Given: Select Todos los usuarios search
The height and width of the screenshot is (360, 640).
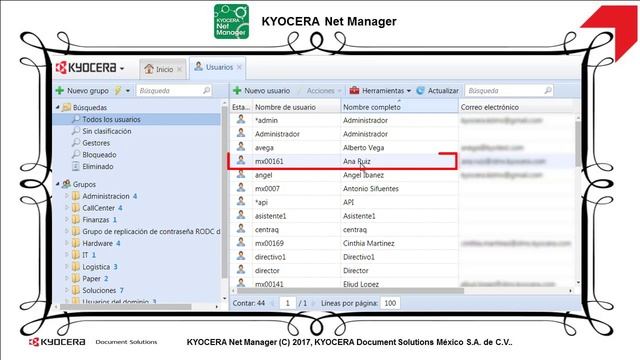Looking at the screenshot, I should 111,119.
